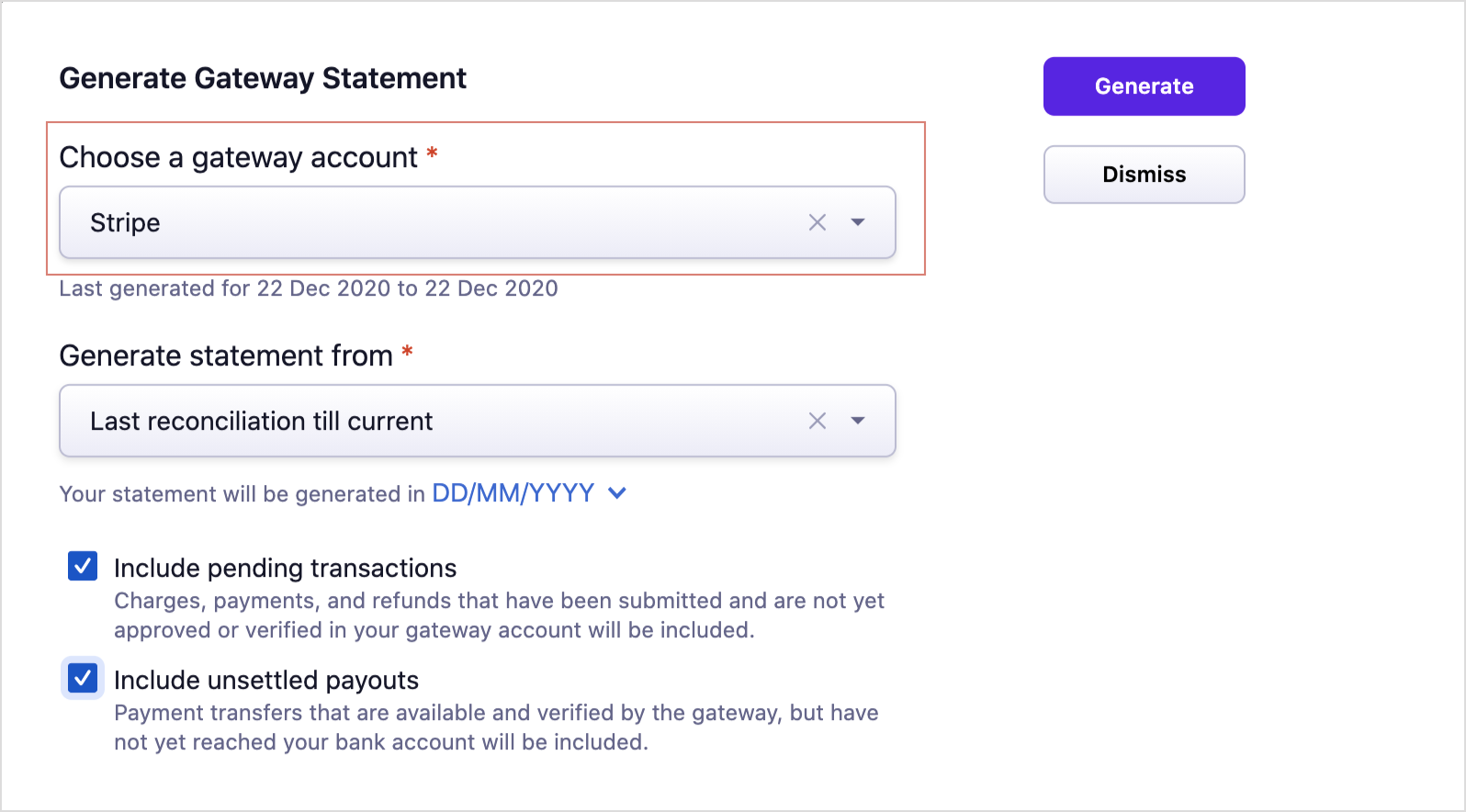Select the 'Last reconciliation till current' field text
Image resolution: width=1466 pixels, height=812 pixels.
coord(261,422)
